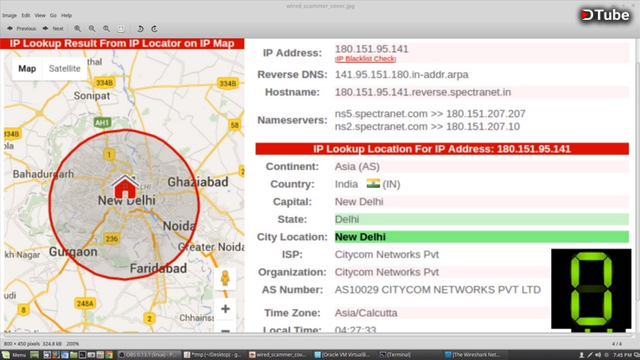Screen dimensions: 640x360
Task: Launch Chrome from the taskbar
Action: [x=109, y=355]
